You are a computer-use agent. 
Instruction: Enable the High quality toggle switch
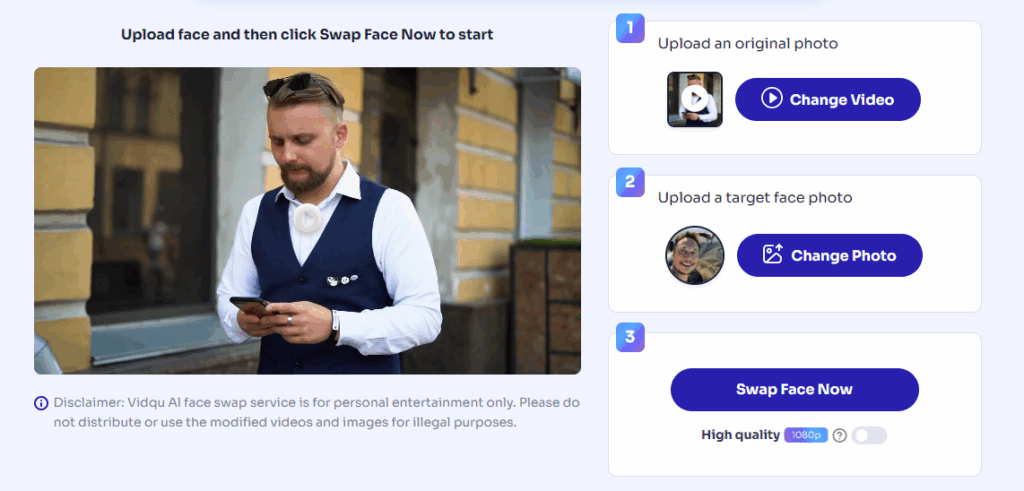869,435
